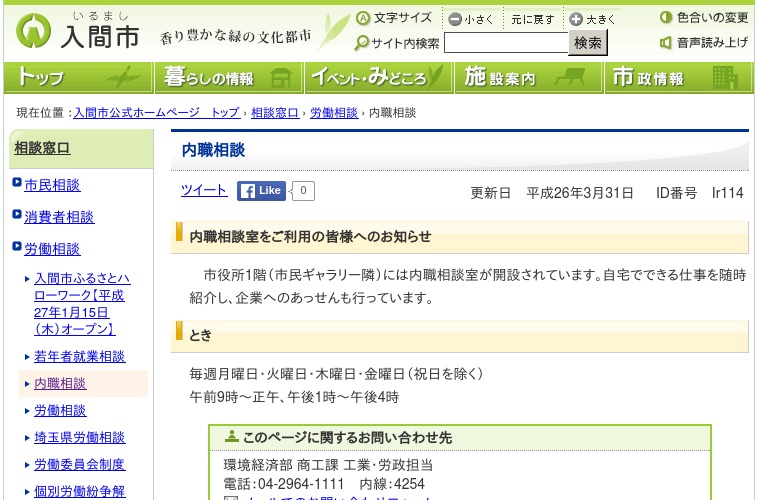Reset text size with 元に戻す

pos(529,19)
